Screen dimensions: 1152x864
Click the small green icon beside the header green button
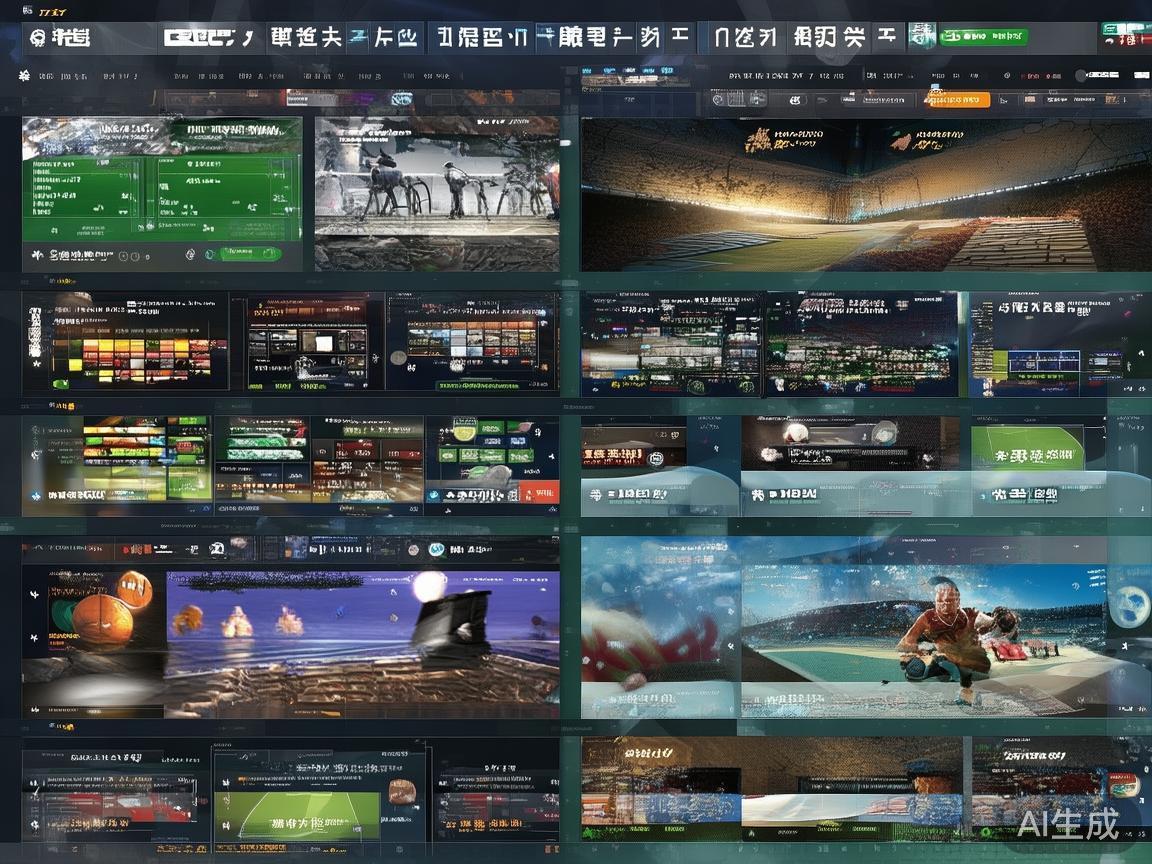click(921, 37)
